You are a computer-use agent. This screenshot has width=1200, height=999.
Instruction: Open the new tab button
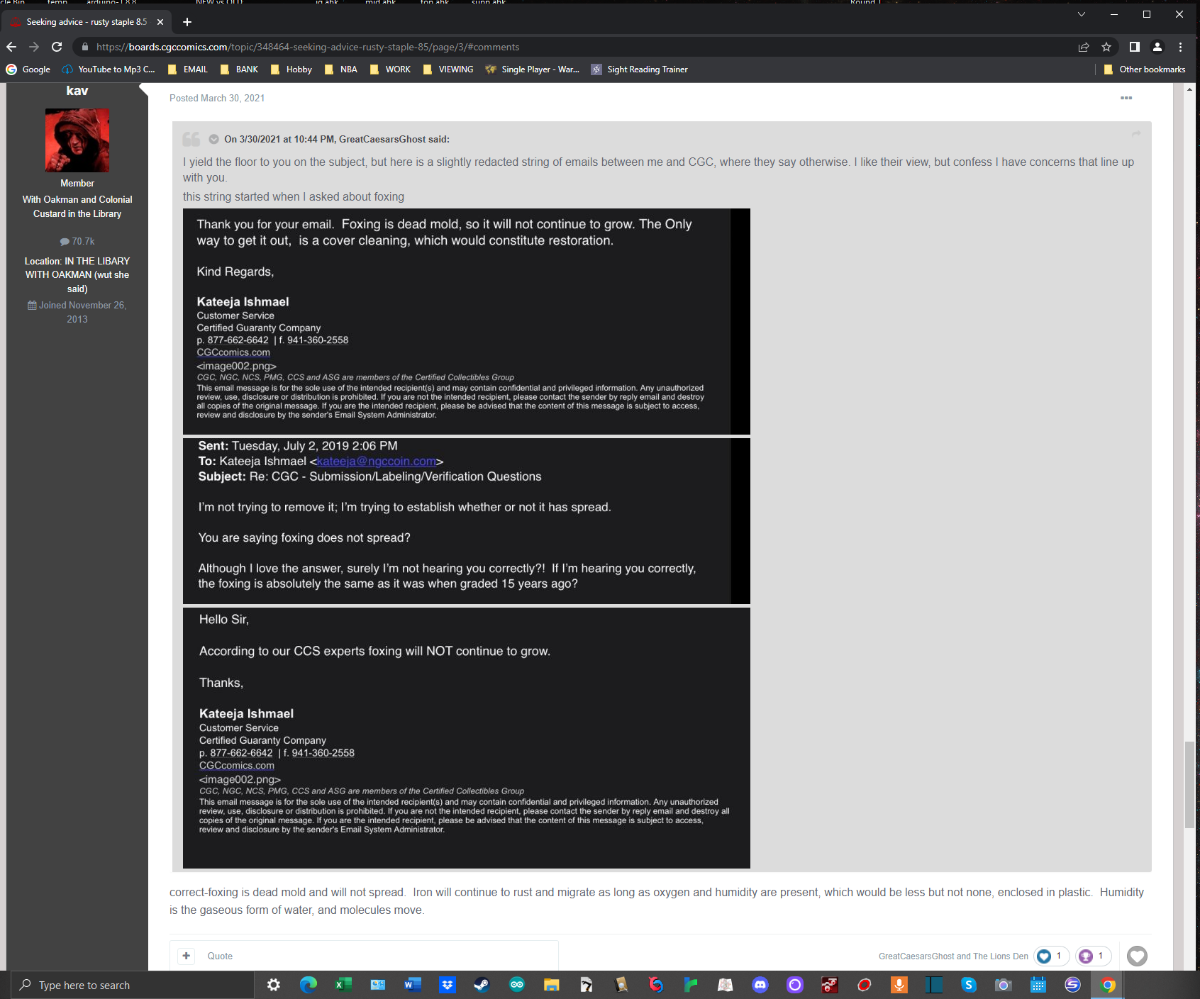click(187, 22)
